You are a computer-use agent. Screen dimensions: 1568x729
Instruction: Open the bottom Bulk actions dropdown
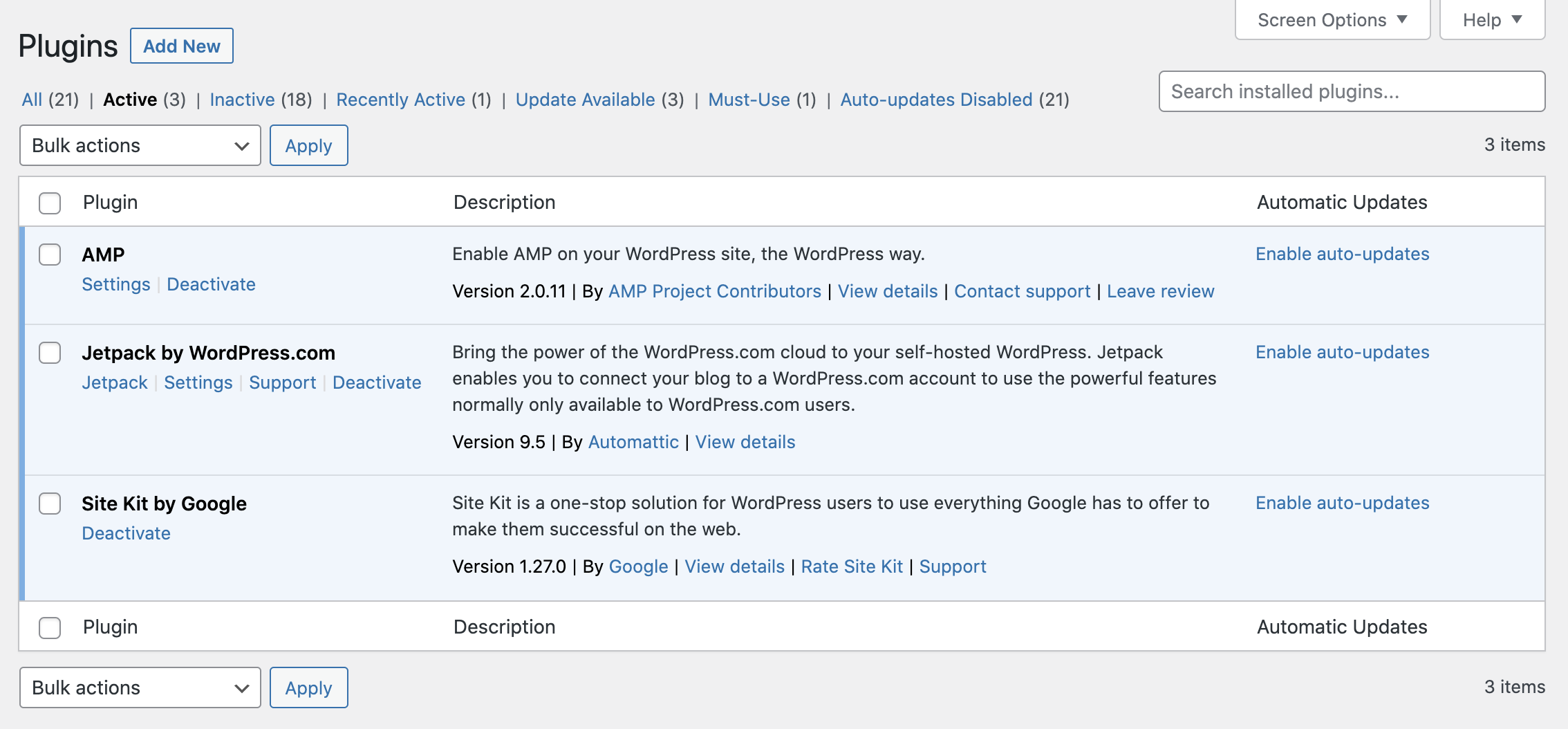point(140,688)
